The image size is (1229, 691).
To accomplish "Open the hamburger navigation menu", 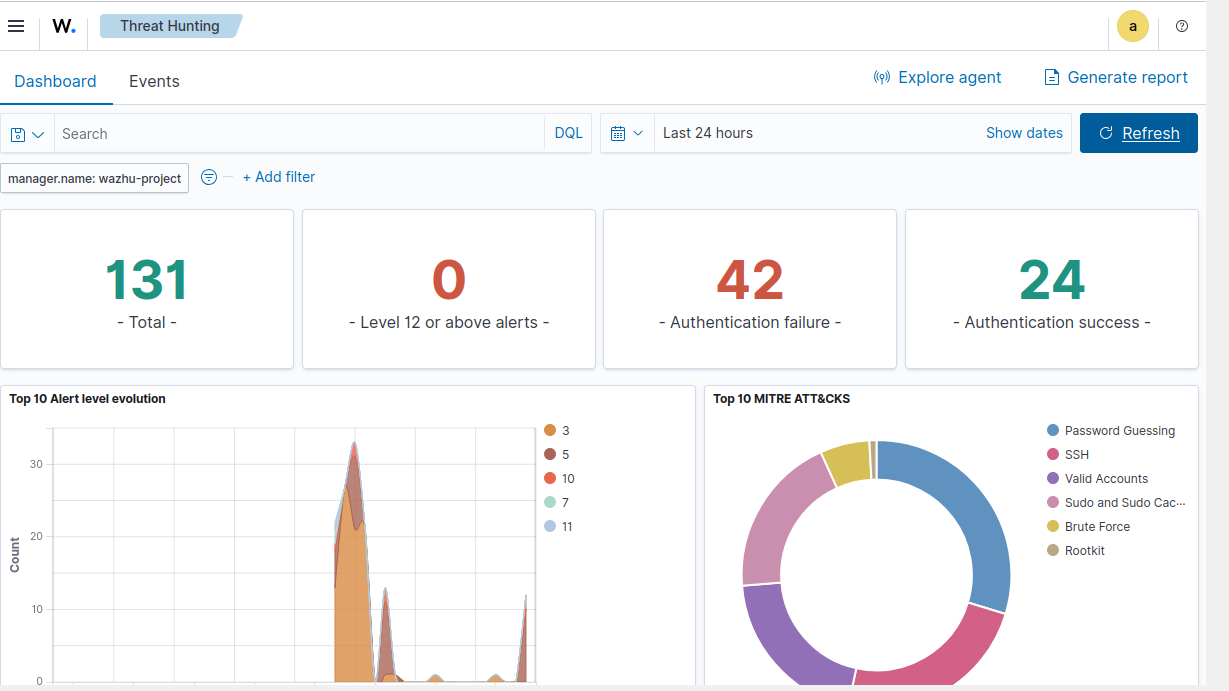I will pos(16,26).
